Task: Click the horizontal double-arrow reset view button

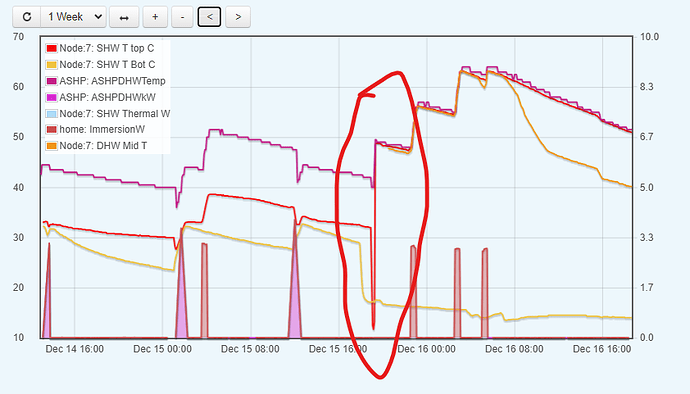Action: coord(124,17)
